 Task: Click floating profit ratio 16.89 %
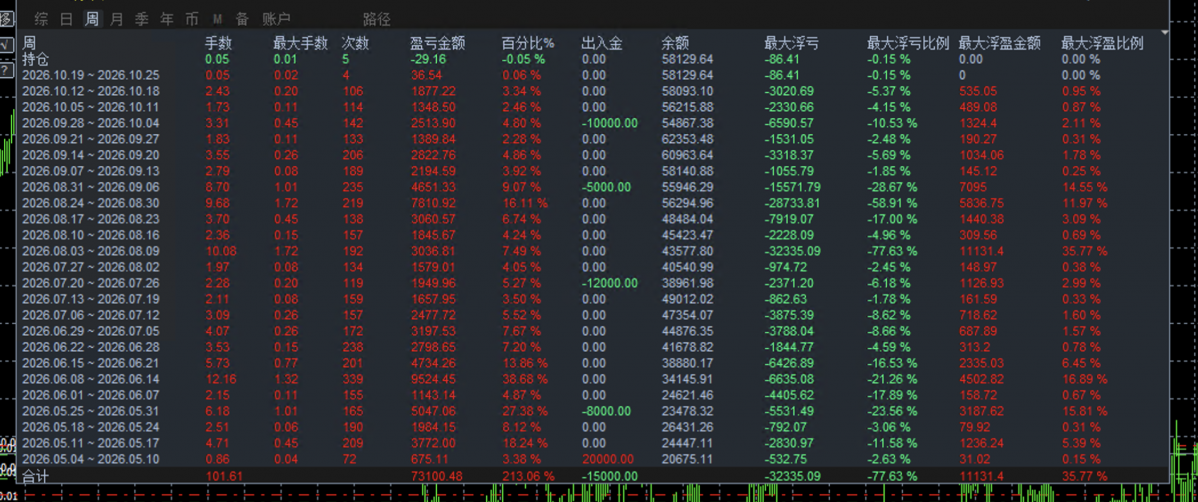1084,380
